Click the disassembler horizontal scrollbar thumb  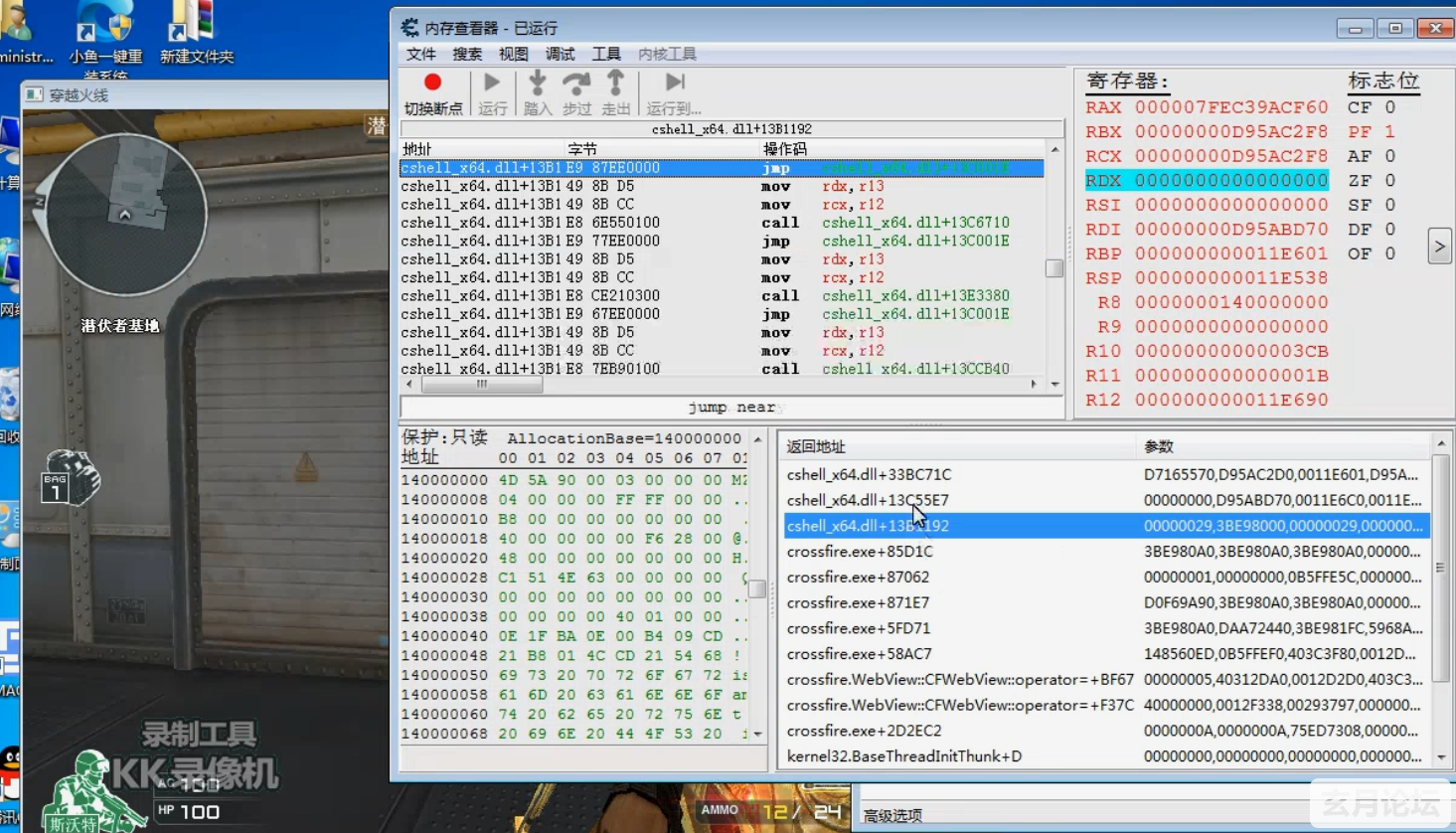click(x=482, y=385)
